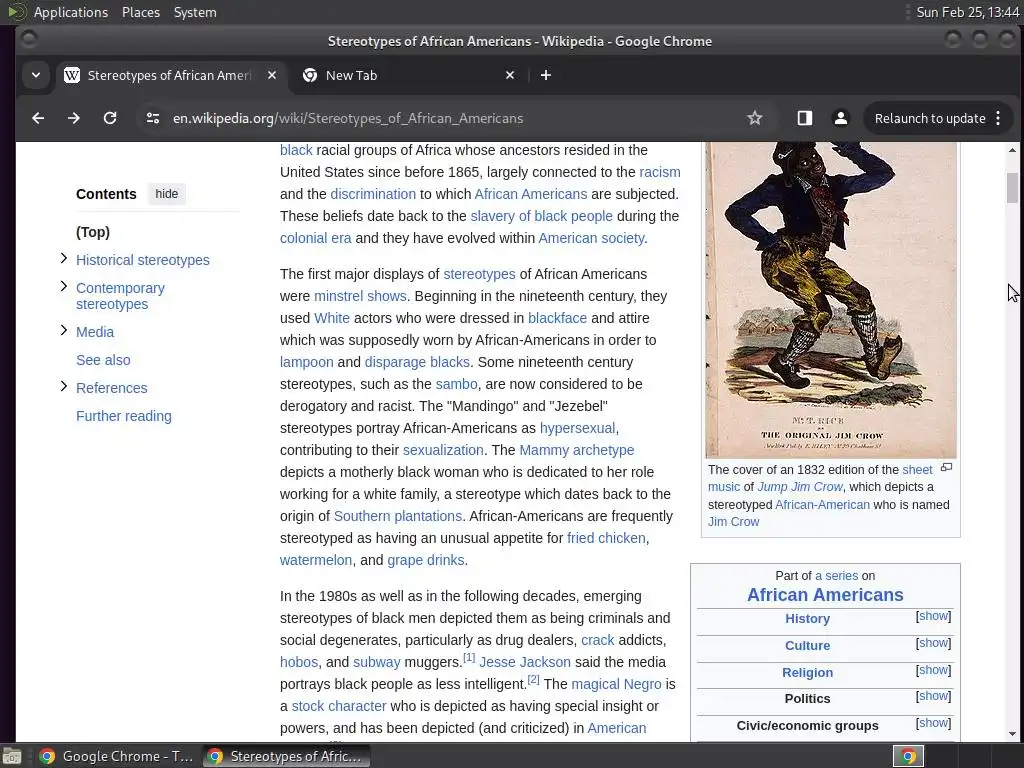Hide the Contents sidebar
Screen dimensions: 1024x768
point(167,194)
